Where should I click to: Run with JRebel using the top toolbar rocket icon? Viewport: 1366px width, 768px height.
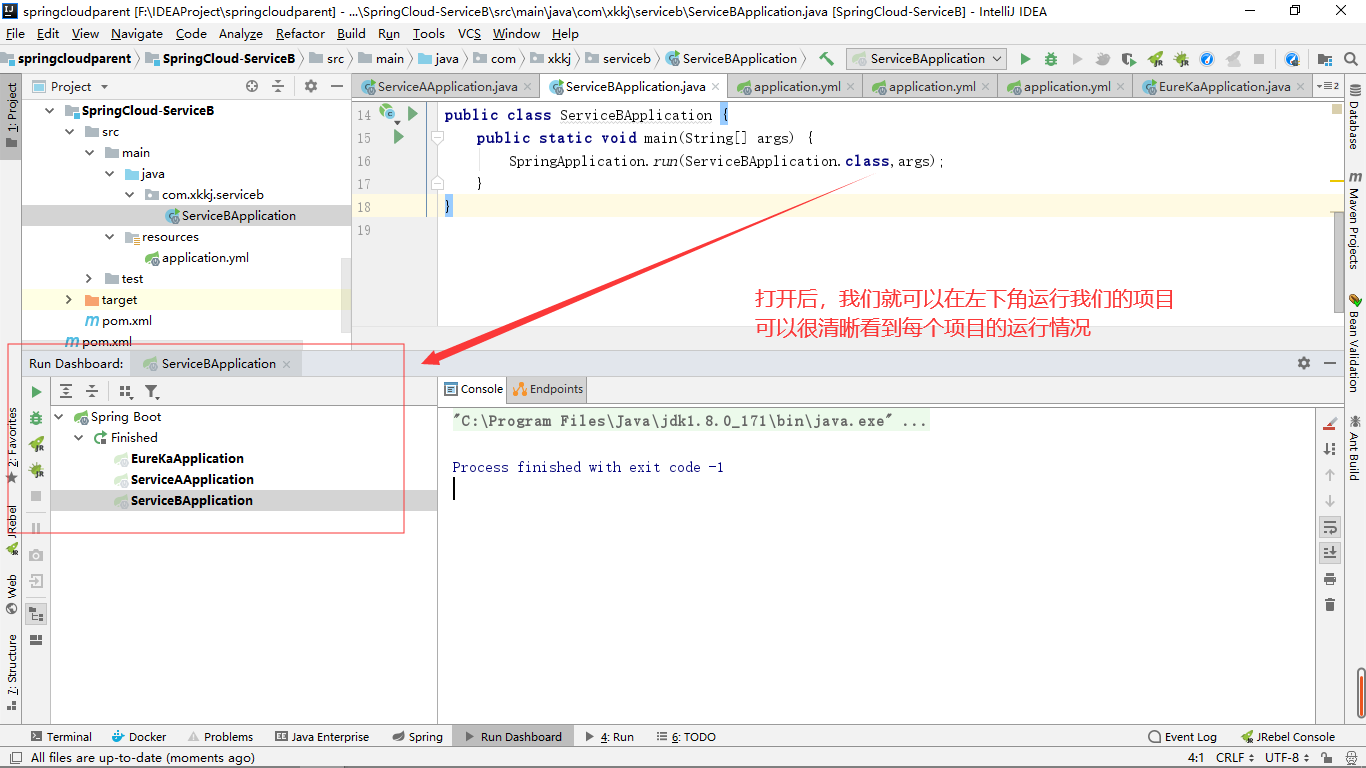[1155, 59]
